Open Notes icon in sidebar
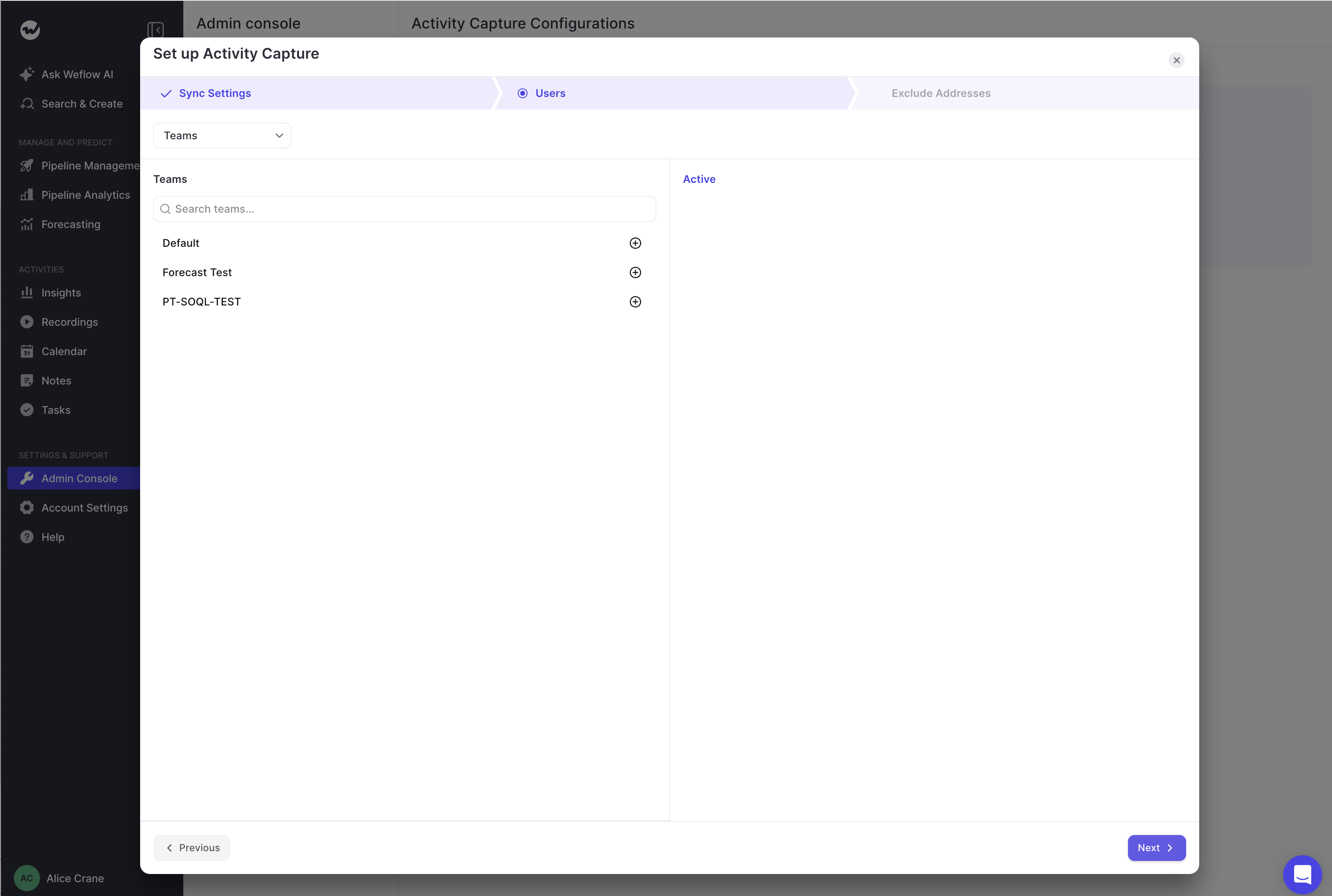 pyautogui.click(x=26, y=380)
